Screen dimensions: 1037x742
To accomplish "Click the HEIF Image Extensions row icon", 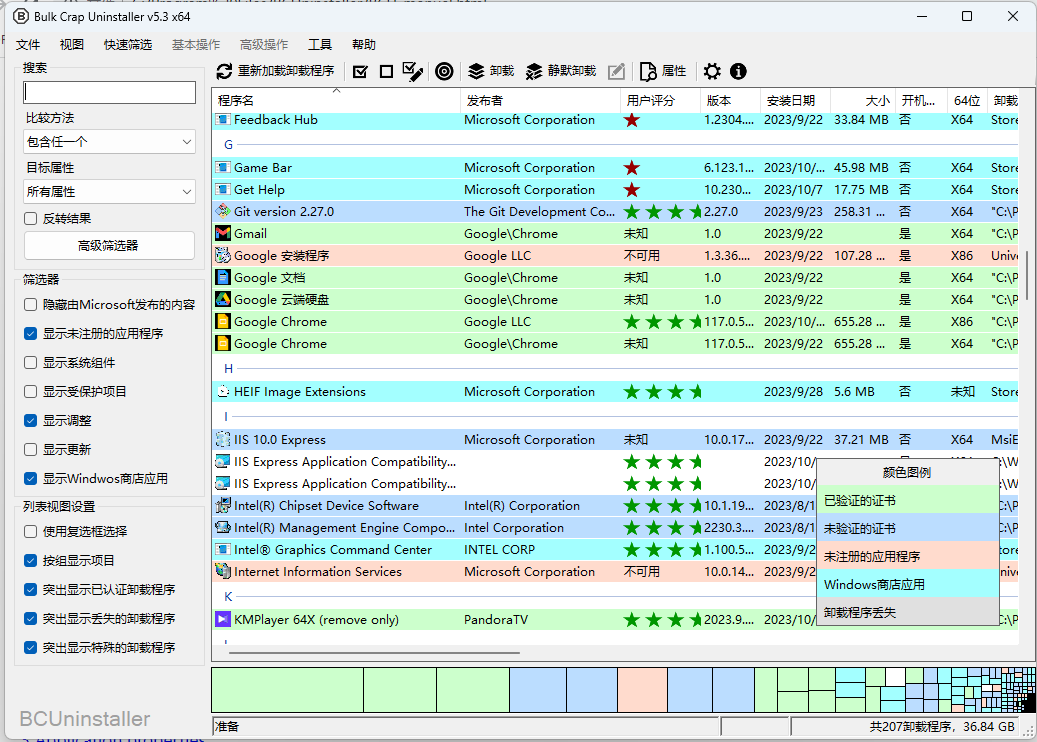I will [223, 392].
